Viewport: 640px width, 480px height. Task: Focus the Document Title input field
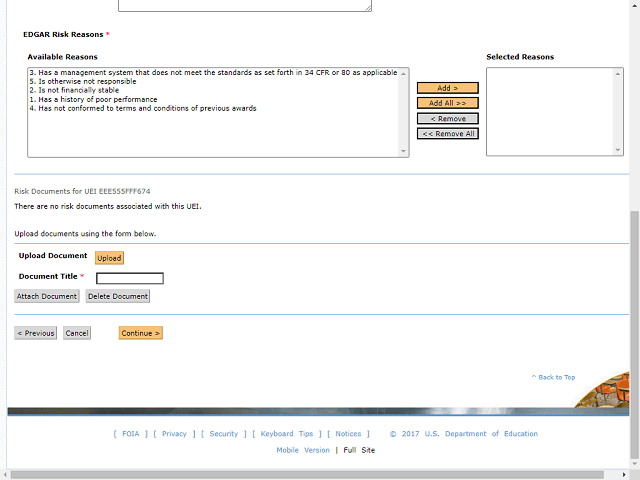click(130, 278)
